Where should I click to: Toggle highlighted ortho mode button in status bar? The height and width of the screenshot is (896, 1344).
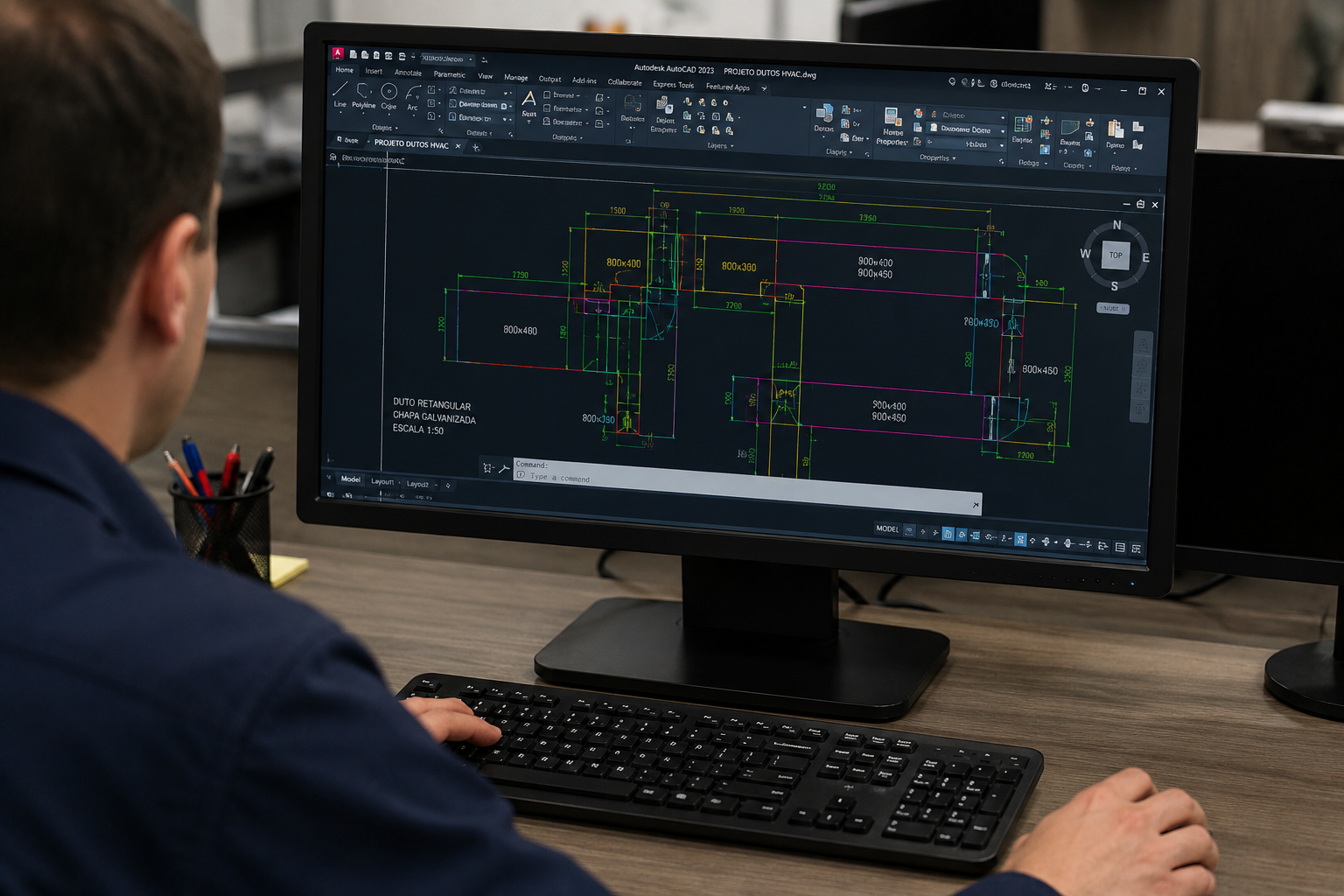(948, 533)
